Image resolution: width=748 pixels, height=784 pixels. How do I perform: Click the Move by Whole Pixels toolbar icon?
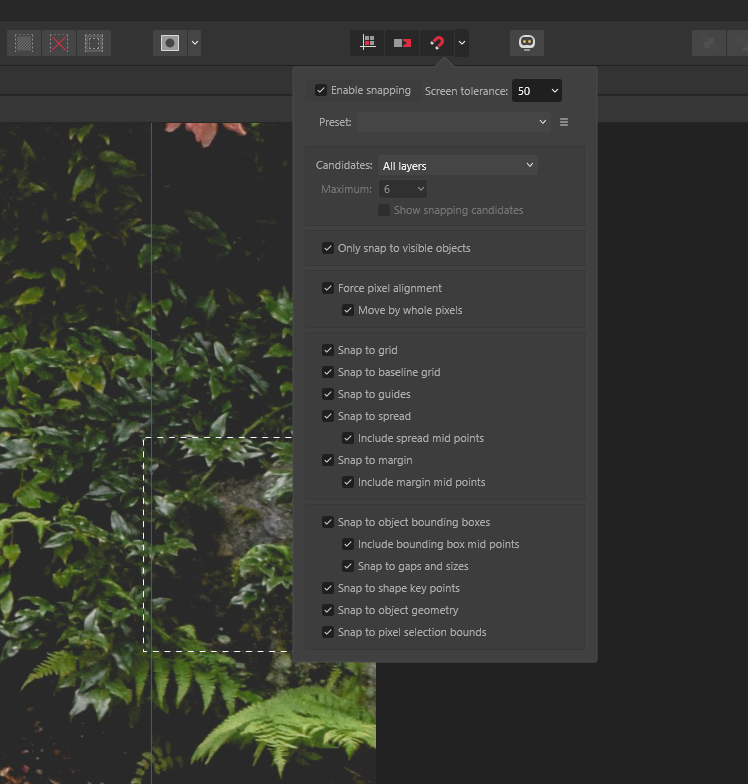pos(402,43)
